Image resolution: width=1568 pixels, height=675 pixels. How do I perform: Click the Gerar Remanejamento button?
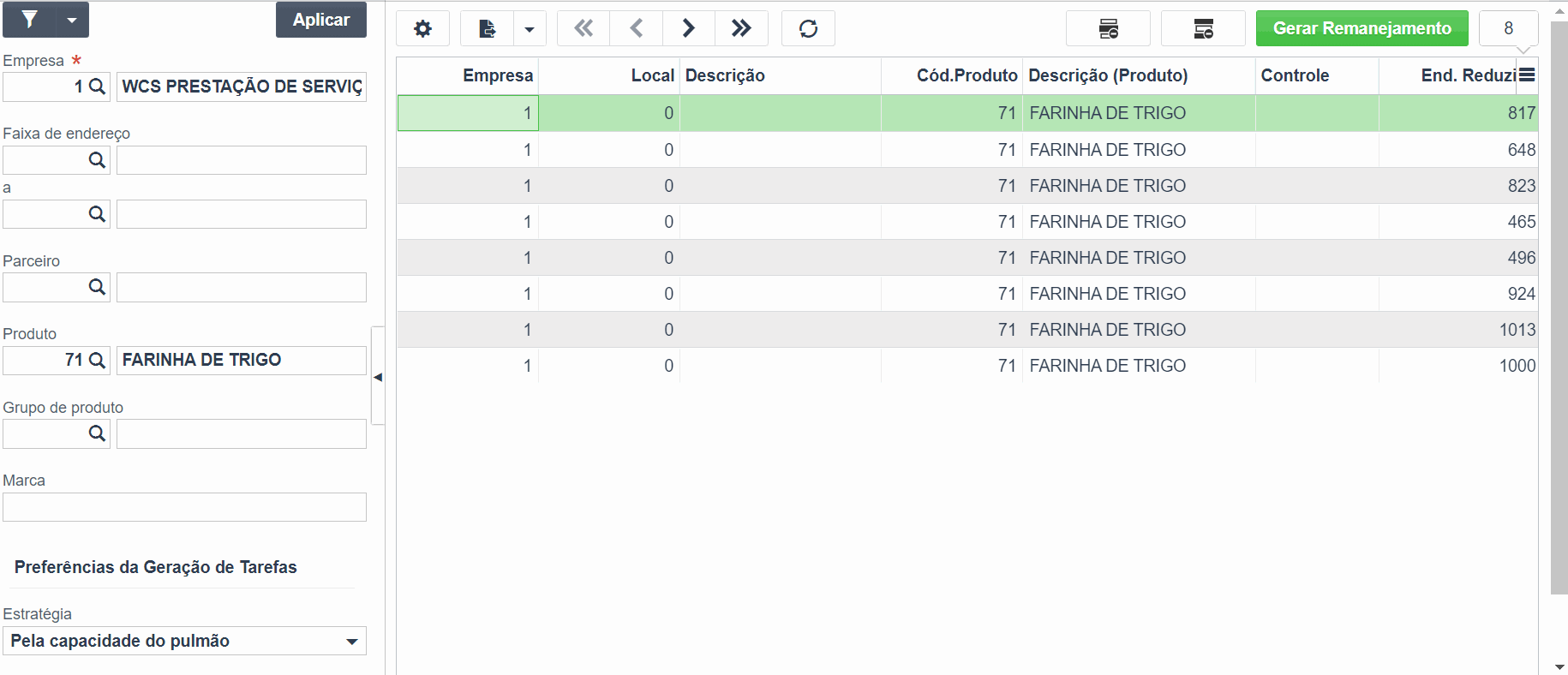pyautogui.click(x=1362, y=28)
